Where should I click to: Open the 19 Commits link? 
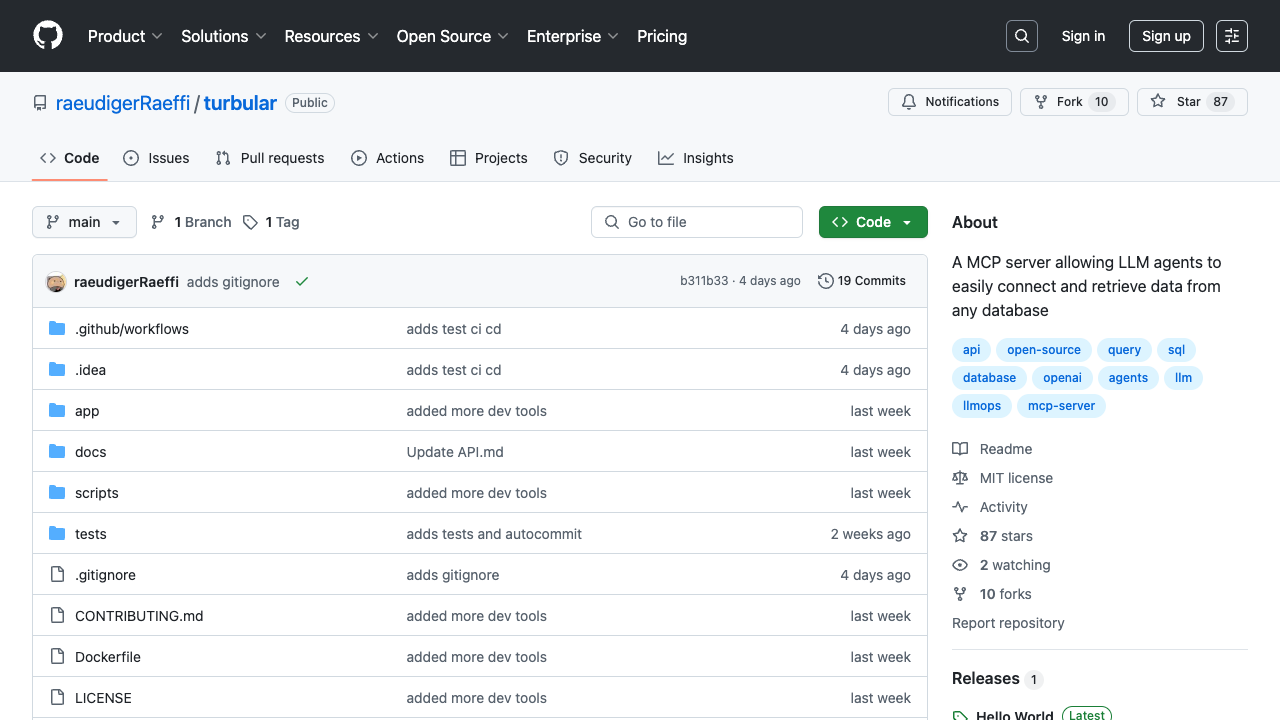pyautogui.click(x=862, y=281)
